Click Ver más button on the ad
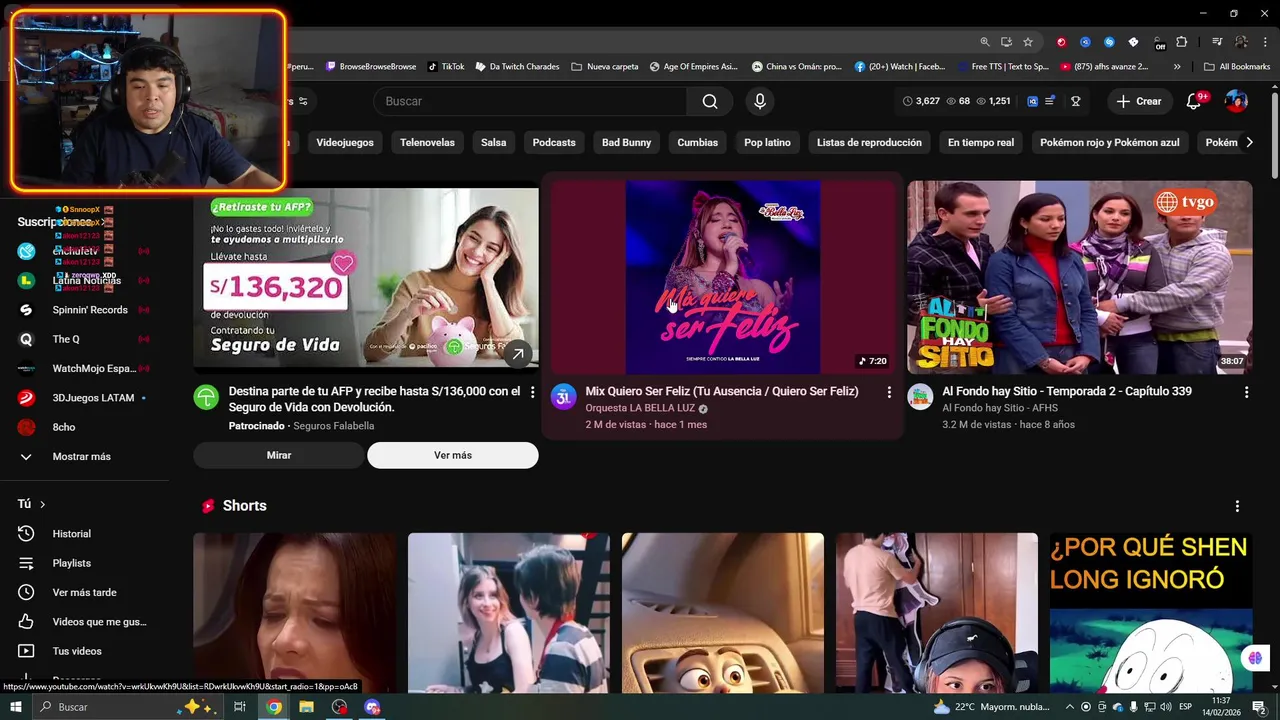Screen dimensions: 1280x720 click(x=453, y=455)
